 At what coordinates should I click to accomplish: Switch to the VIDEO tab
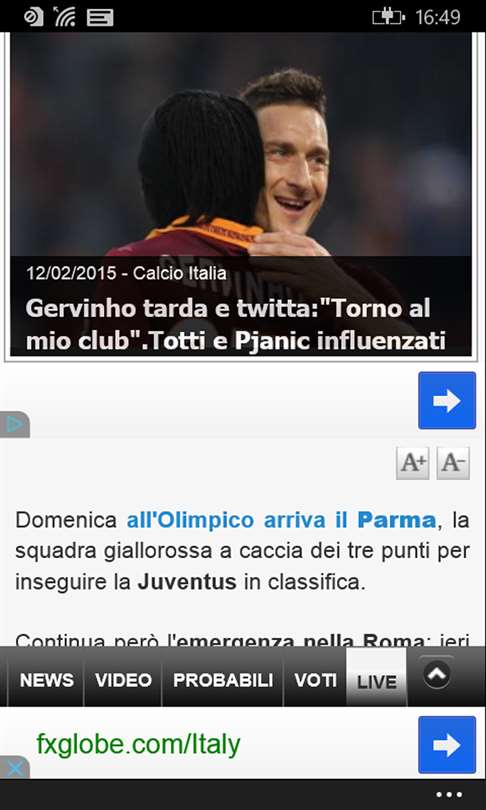(123, 680)
